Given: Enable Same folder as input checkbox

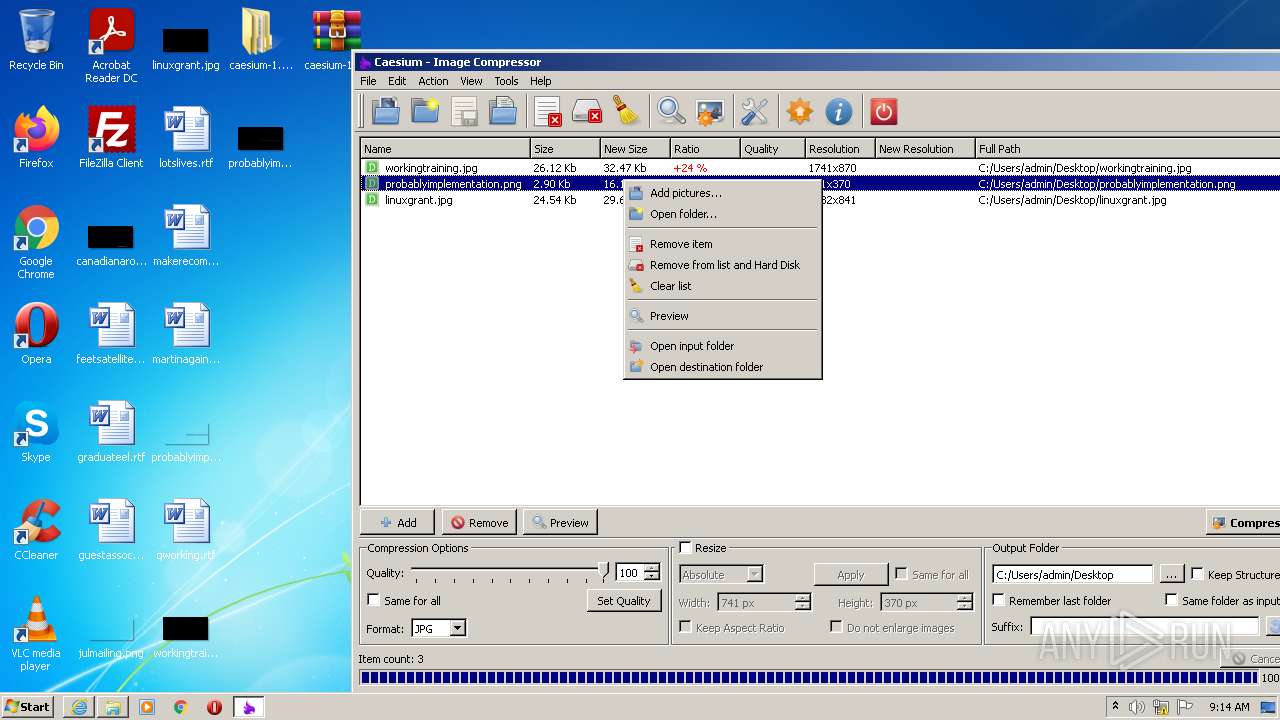Looking at the screenshot, I should pos(1171,600).
